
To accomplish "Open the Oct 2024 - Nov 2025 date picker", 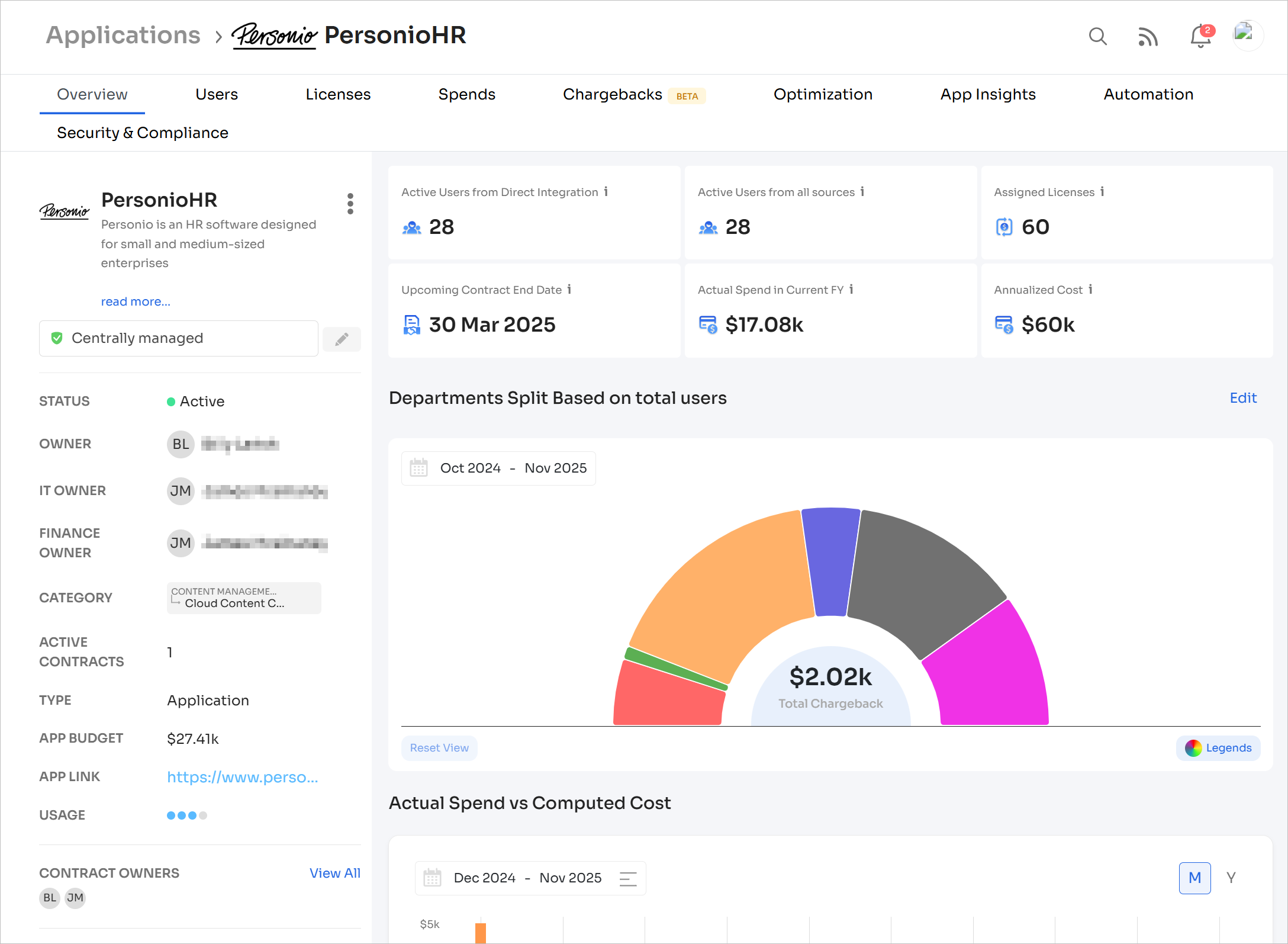I will coord(498,468).
